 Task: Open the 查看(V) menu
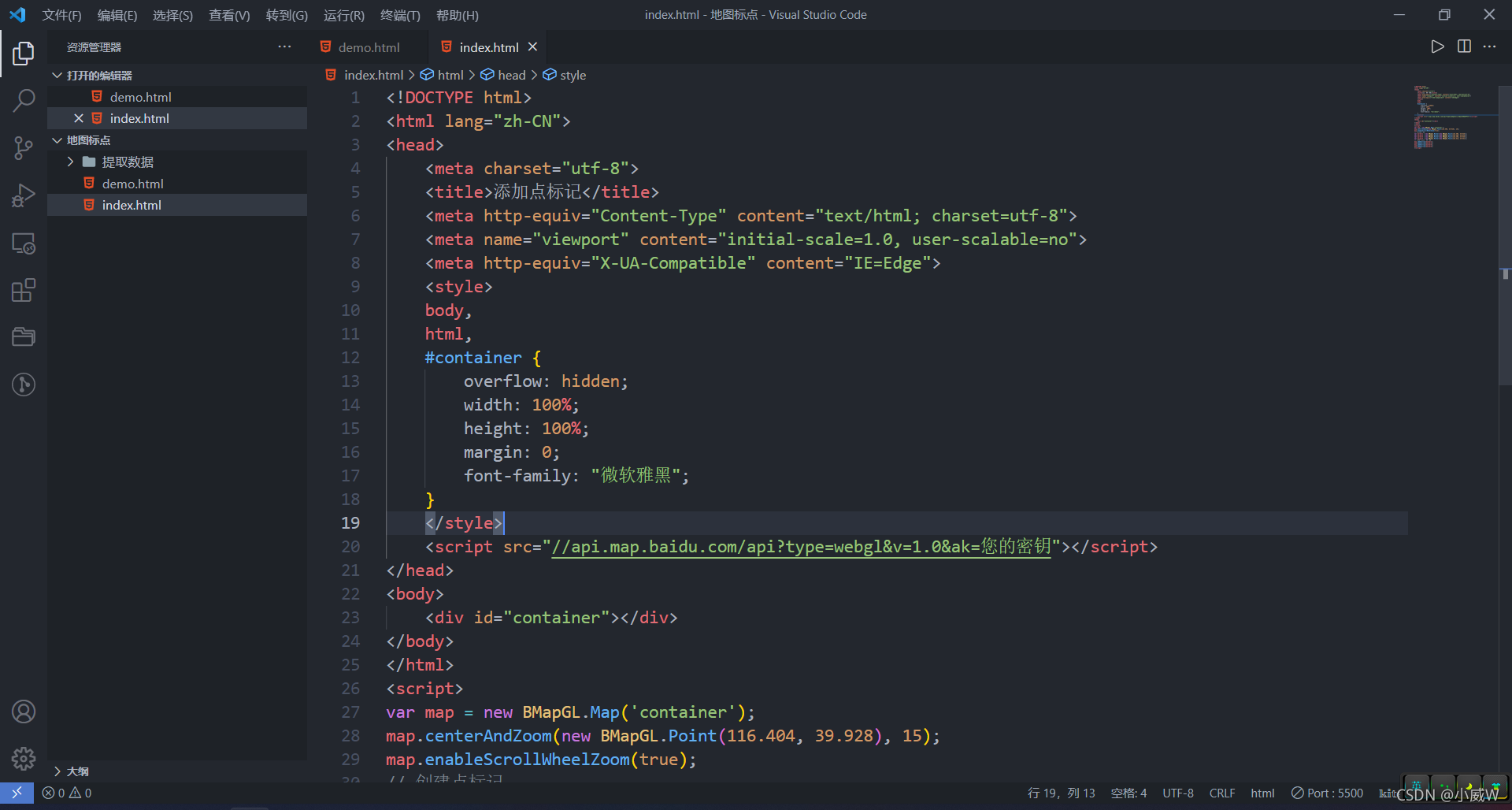229,15
